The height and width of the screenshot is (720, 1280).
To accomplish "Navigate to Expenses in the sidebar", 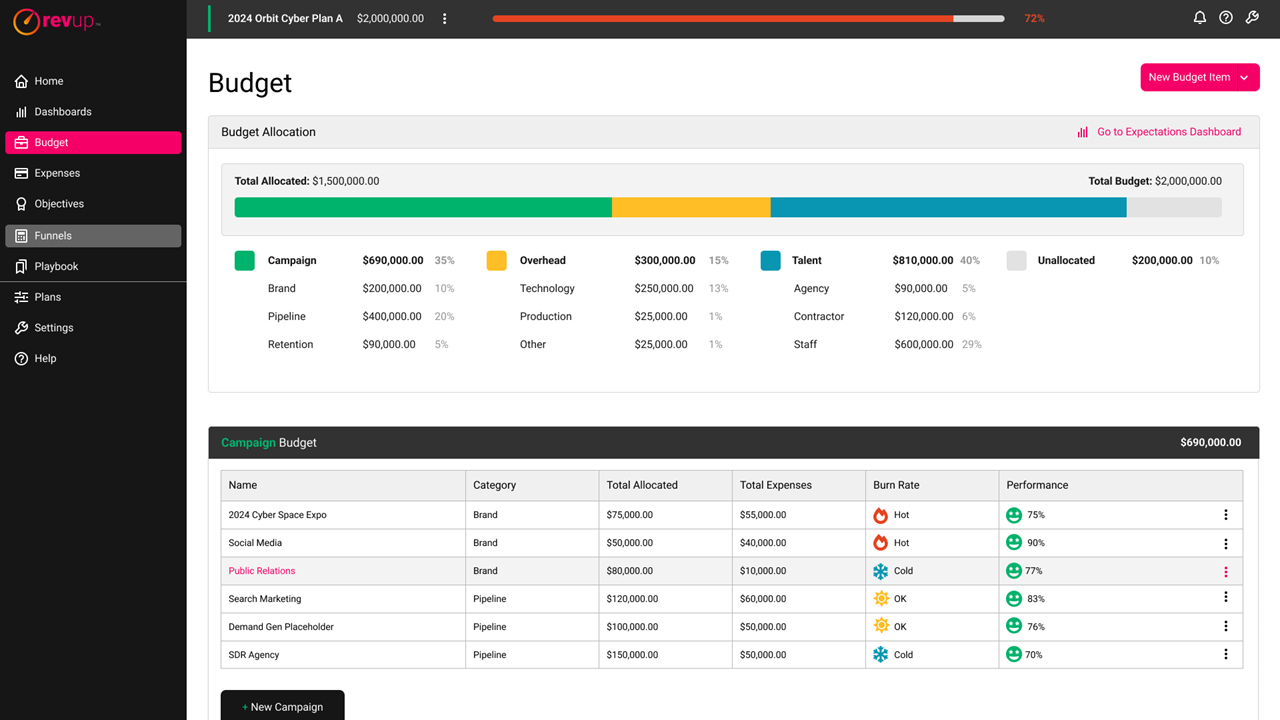I will tap(57, 173).
